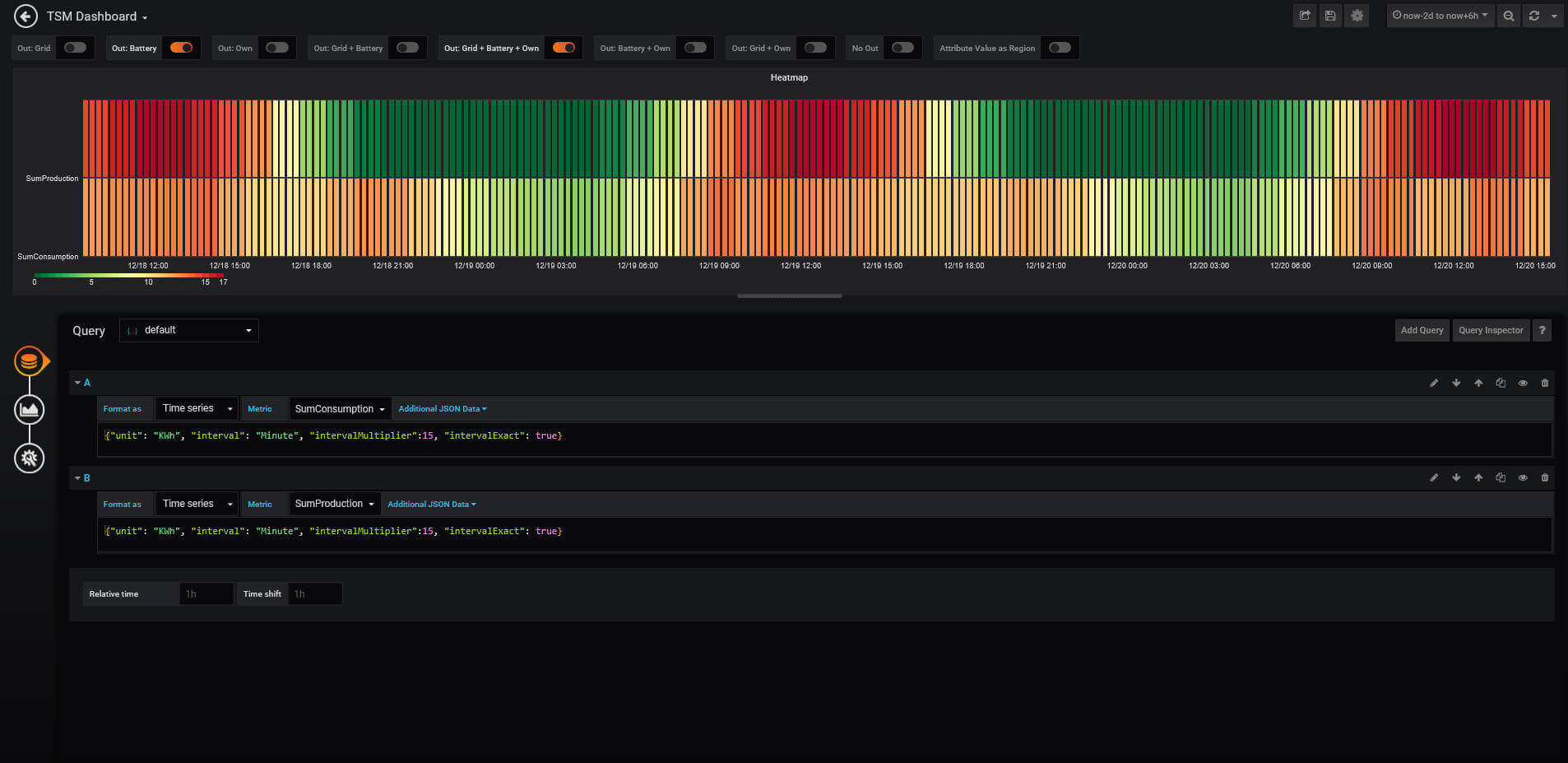Click the Heatmap panel title
This screenshot has height=763, width=1568.
(789, 77)
